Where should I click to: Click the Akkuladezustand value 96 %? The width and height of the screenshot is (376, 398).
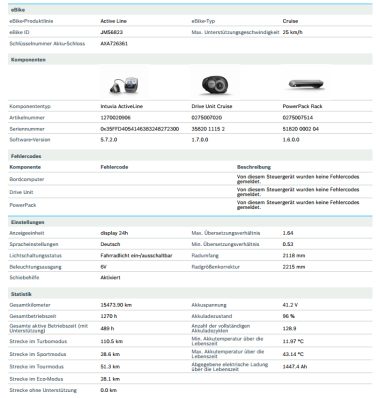click(289, 316)
